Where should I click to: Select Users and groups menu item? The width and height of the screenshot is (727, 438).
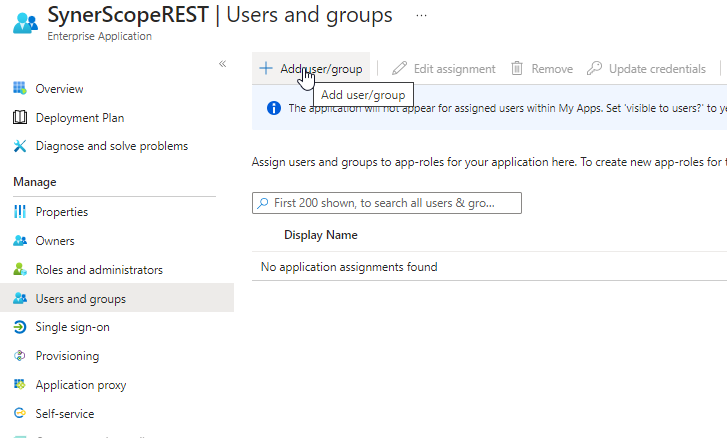click(80, 299)
